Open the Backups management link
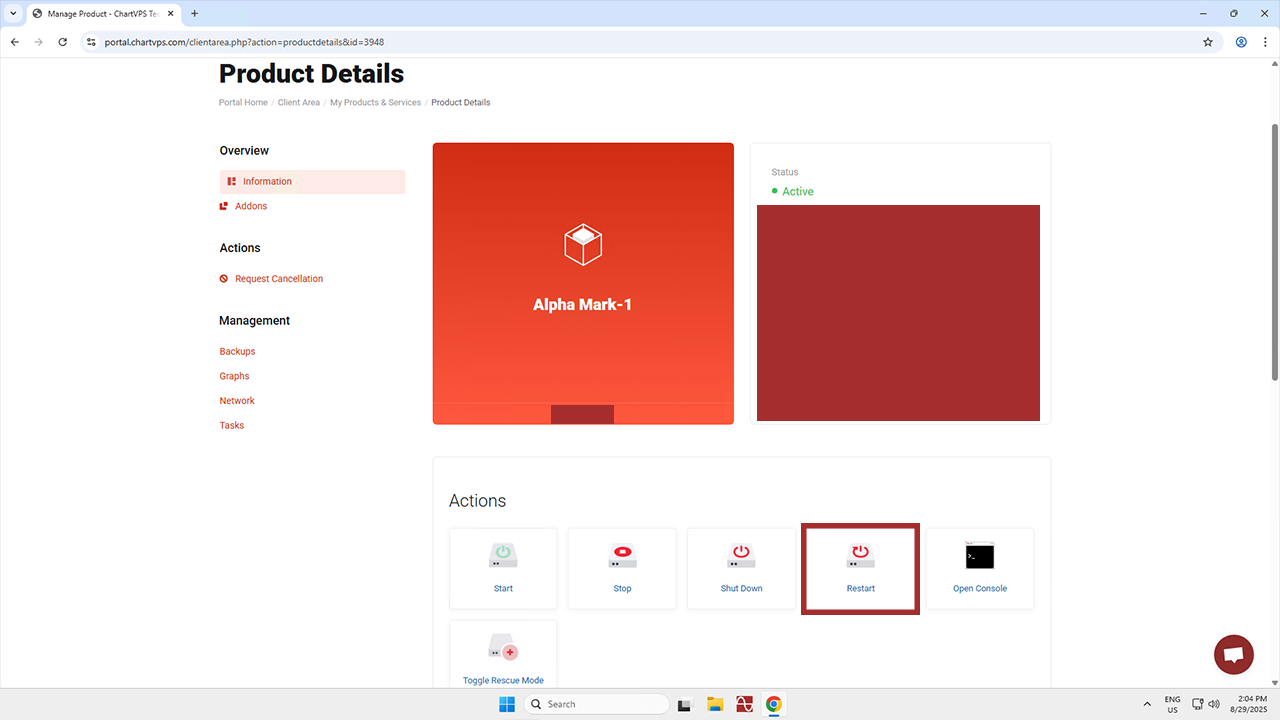The width and height of the screenshot is (1280, 720). pos(237,352)
